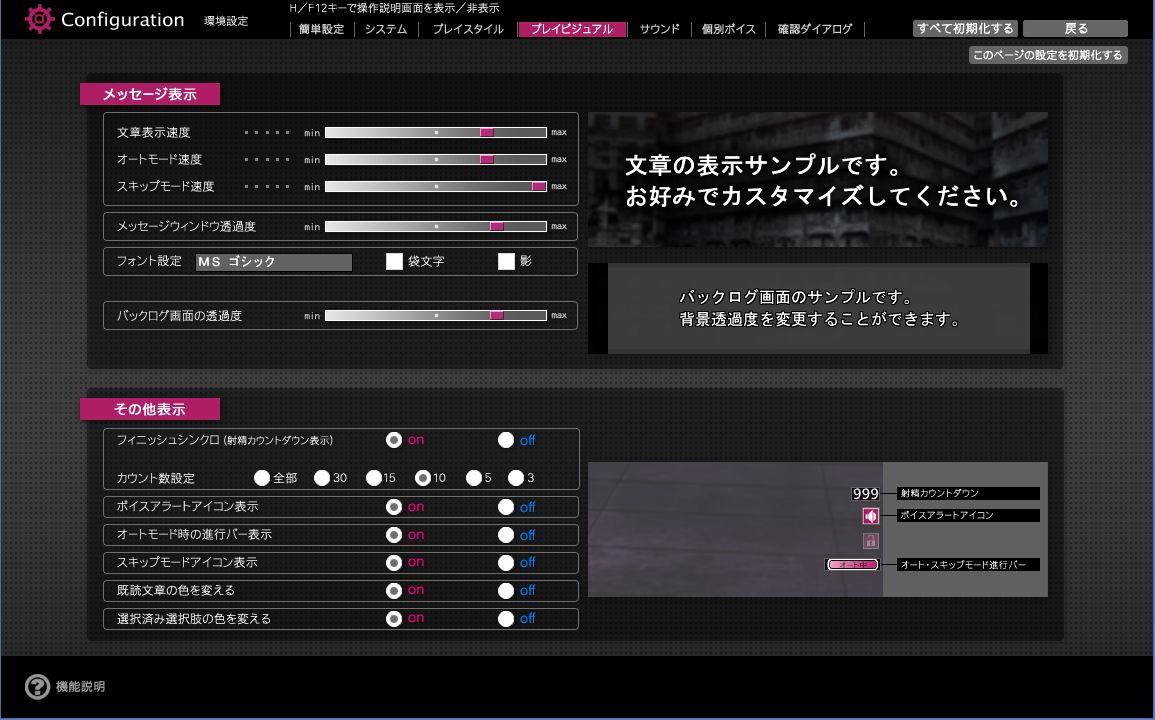Click the 戻る button
This screenshot has width=1155, height=720.
[x=1075, y=28]
